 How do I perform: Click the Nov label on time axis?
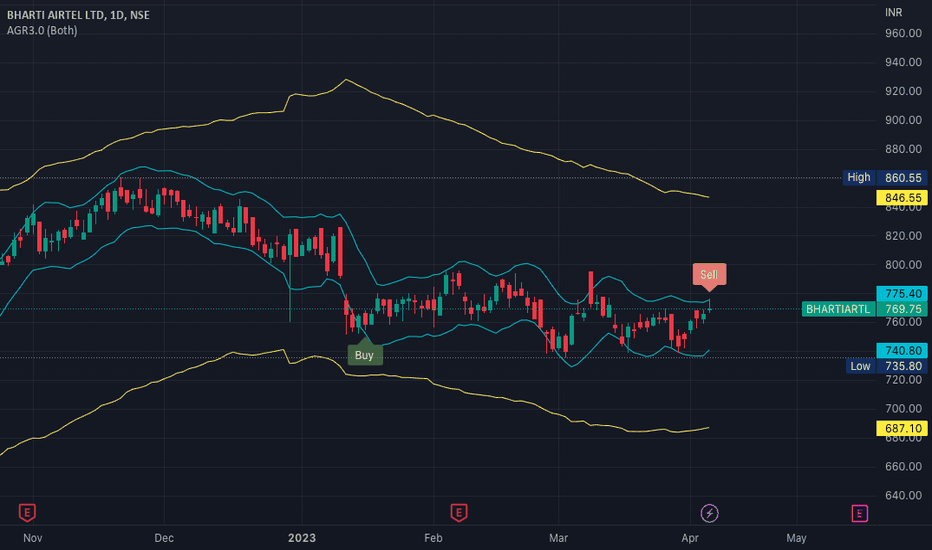[33, 538]
